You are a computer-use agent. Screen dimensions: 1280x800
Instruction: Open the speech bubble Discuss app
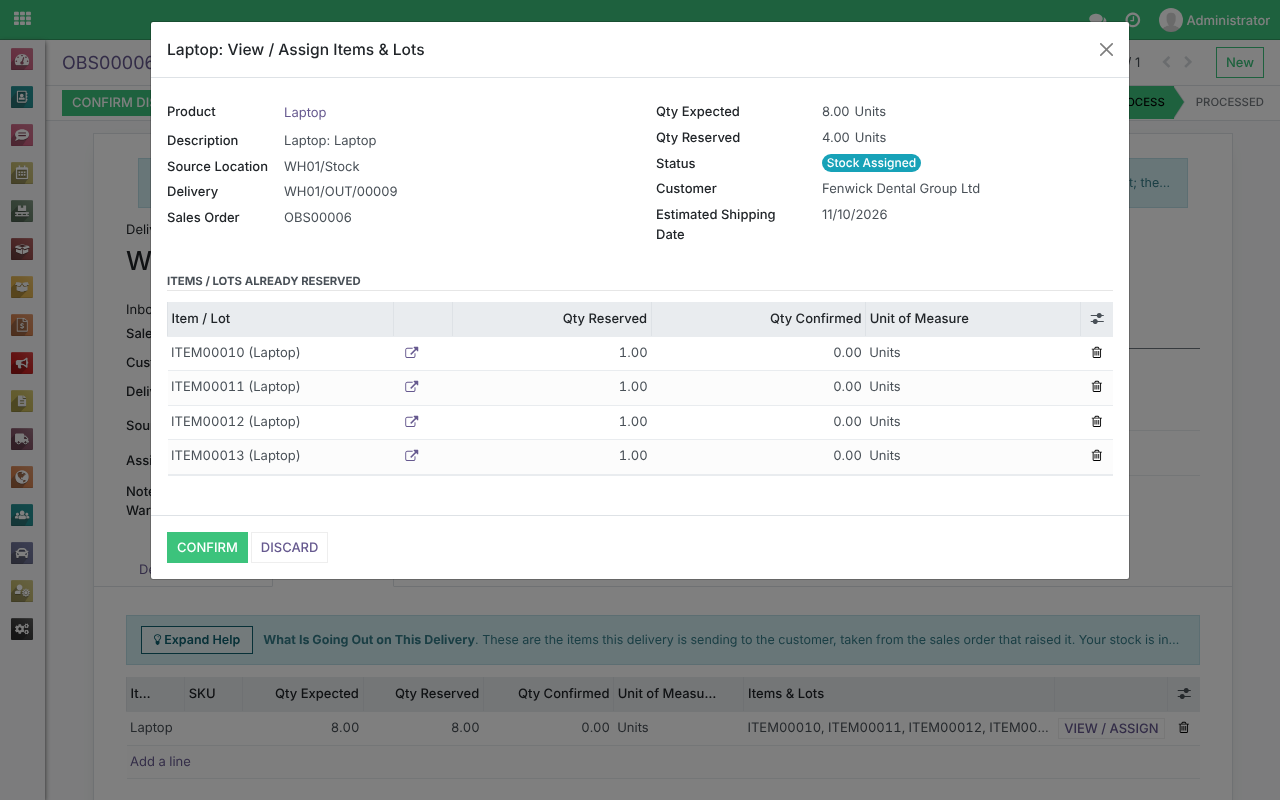(22, 135)
